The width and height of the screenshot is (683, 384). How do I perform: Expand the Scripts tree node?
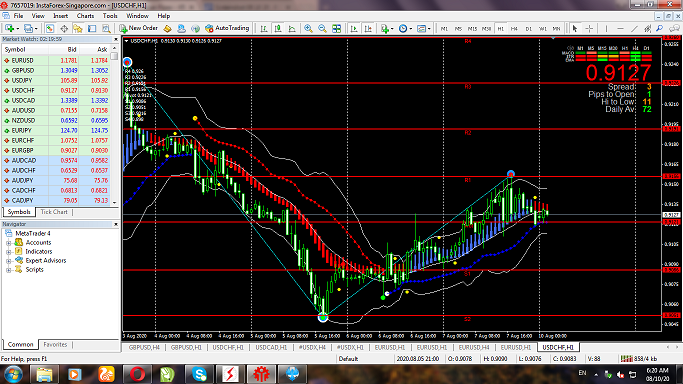pos(9,270)
